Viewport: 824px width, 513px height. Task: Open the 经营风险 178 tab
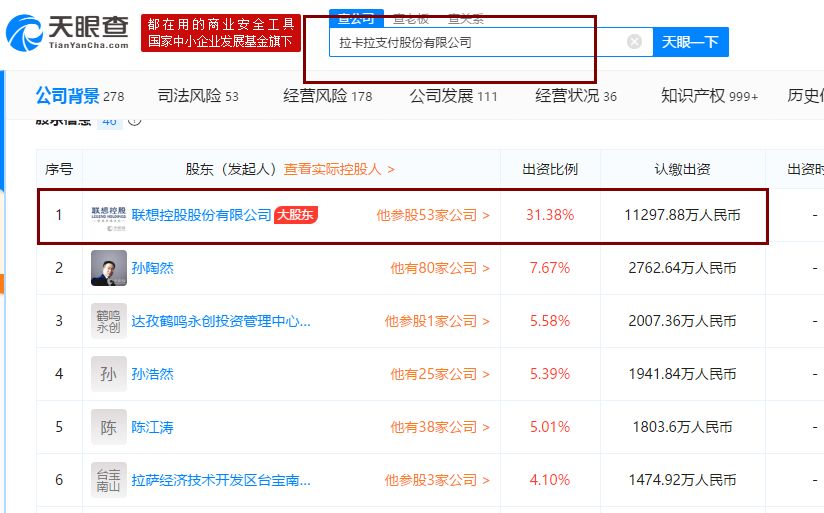tap(327, 96)
